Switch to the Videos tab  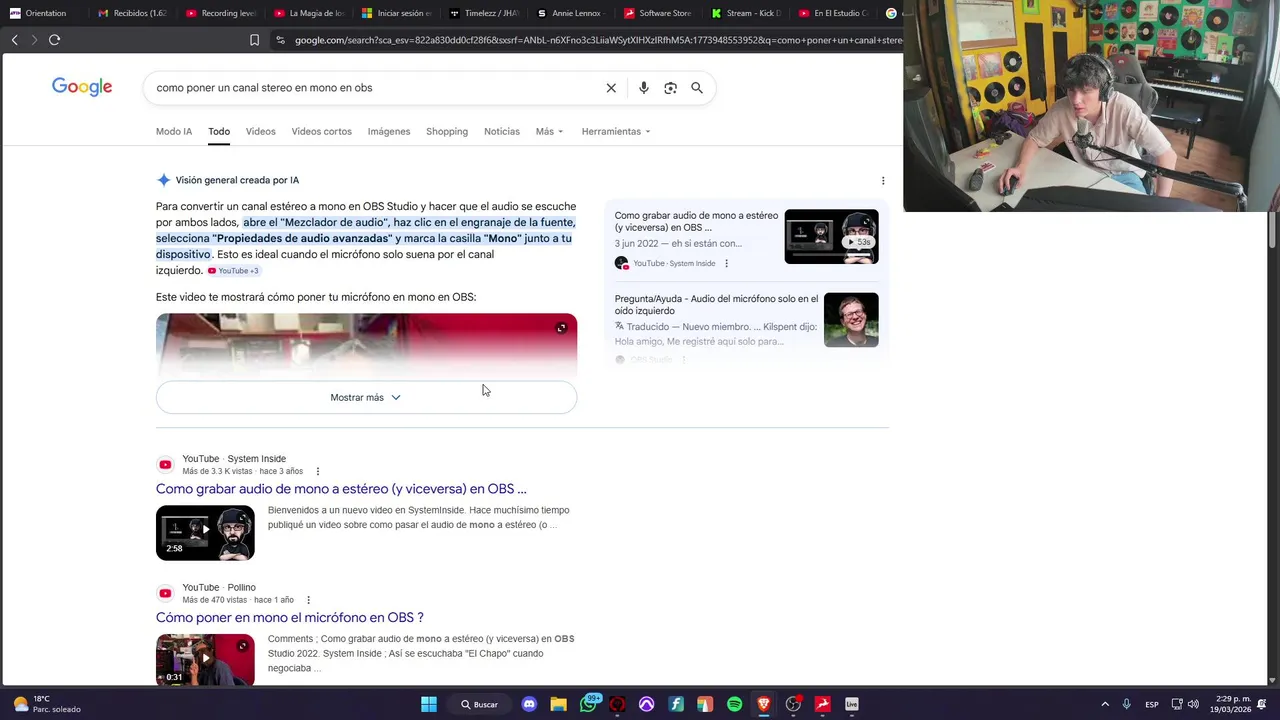point(261,132)
